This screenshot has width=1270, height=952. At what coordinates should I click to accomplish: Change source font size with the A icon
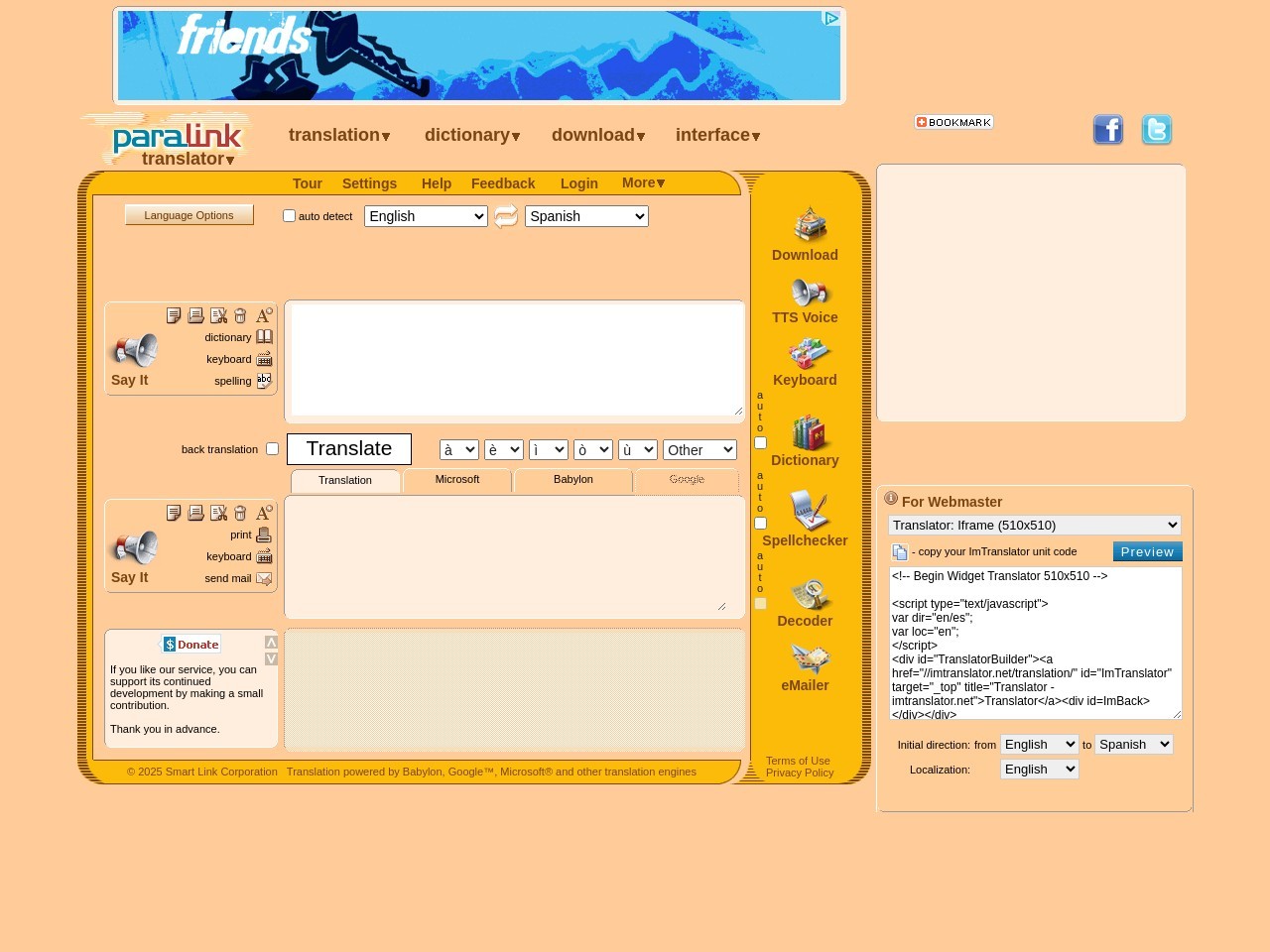click(x=264, y=315)
